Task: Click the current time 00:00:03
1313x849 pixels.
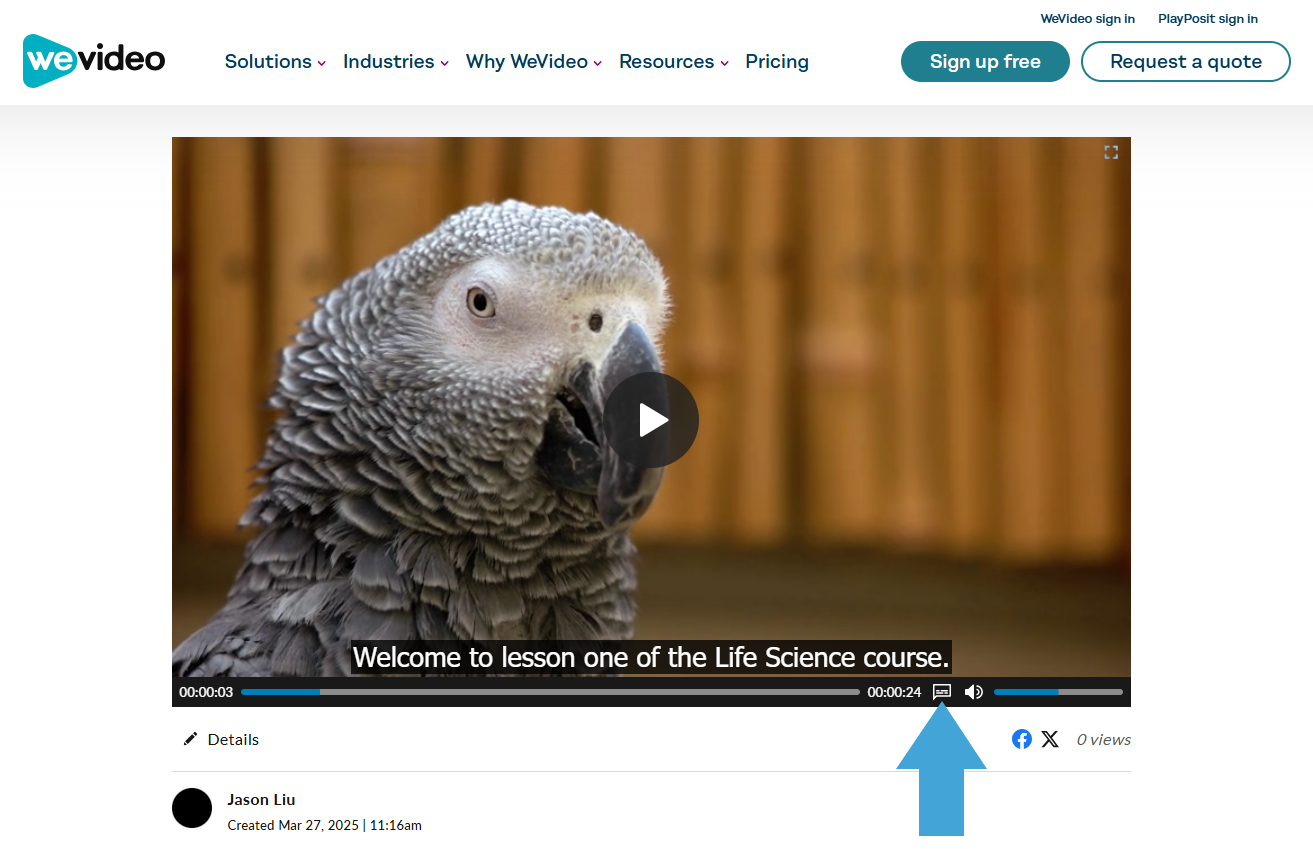Action: [206, 692]
